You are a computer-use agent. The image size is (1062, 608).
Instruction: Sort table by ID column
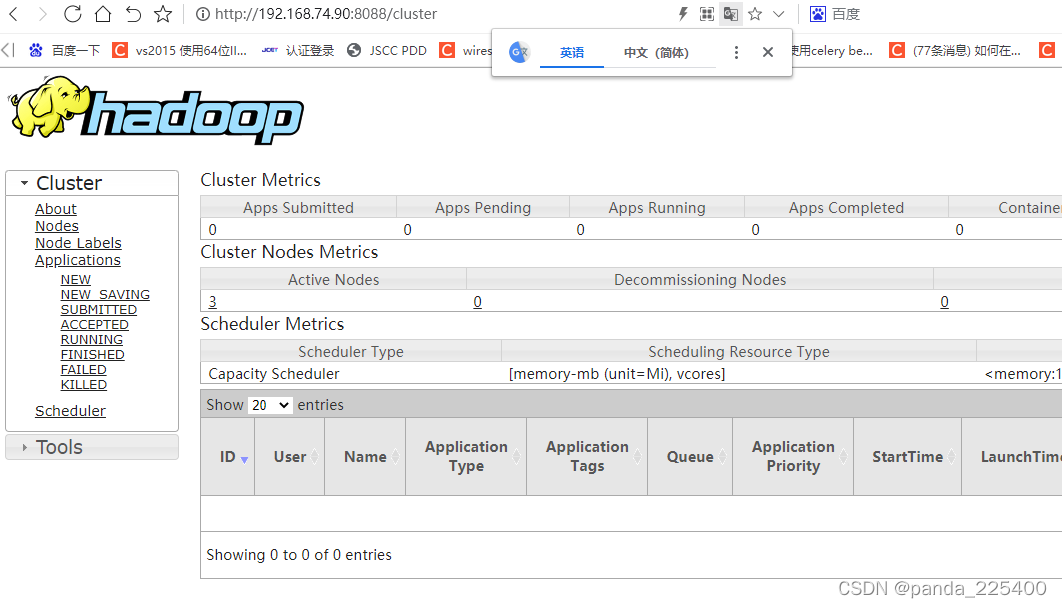coord(228,457)
